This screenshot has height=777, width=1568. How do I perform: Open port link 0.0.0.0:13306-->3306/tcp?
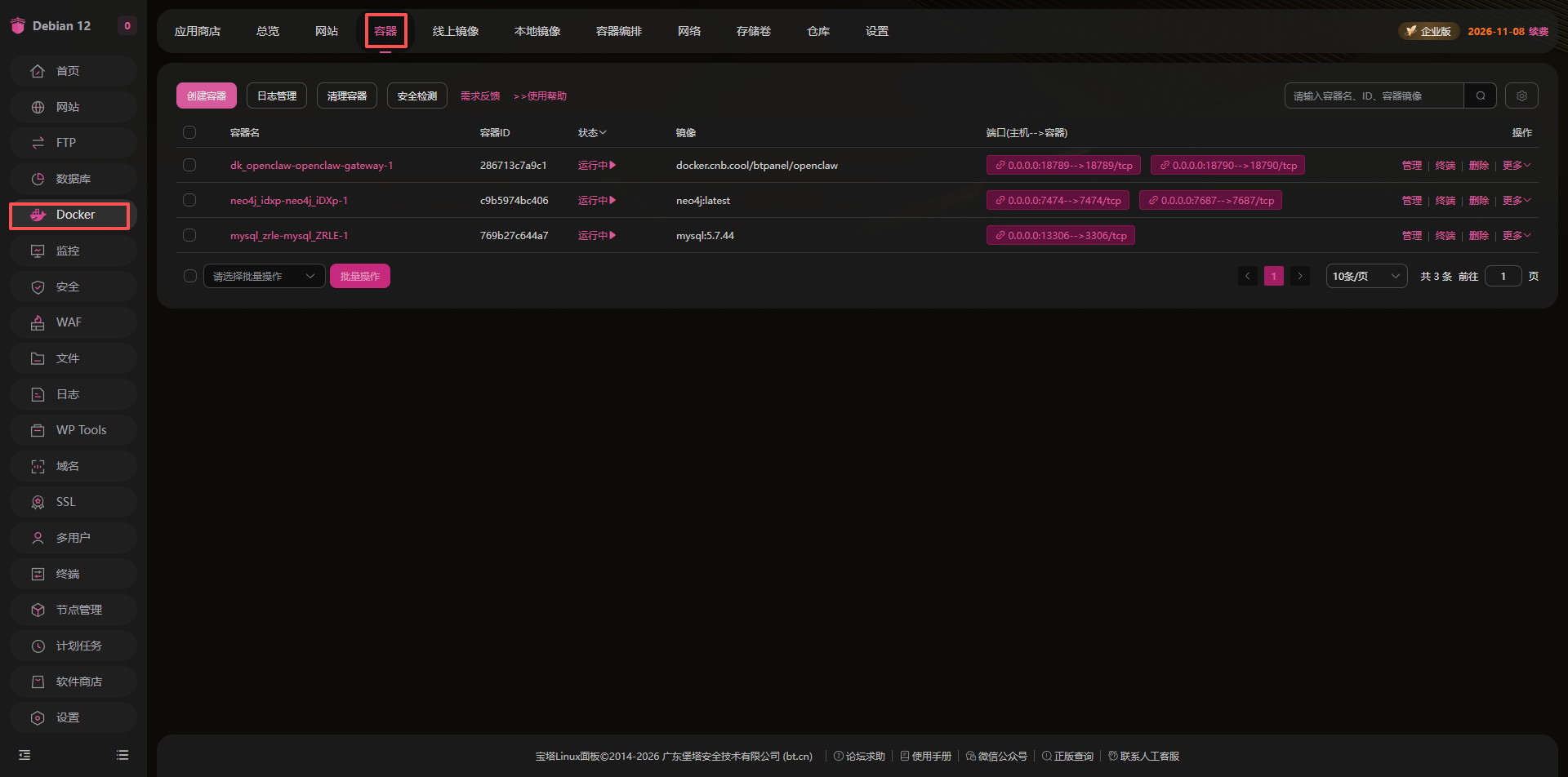click(x=1061, y=235)
